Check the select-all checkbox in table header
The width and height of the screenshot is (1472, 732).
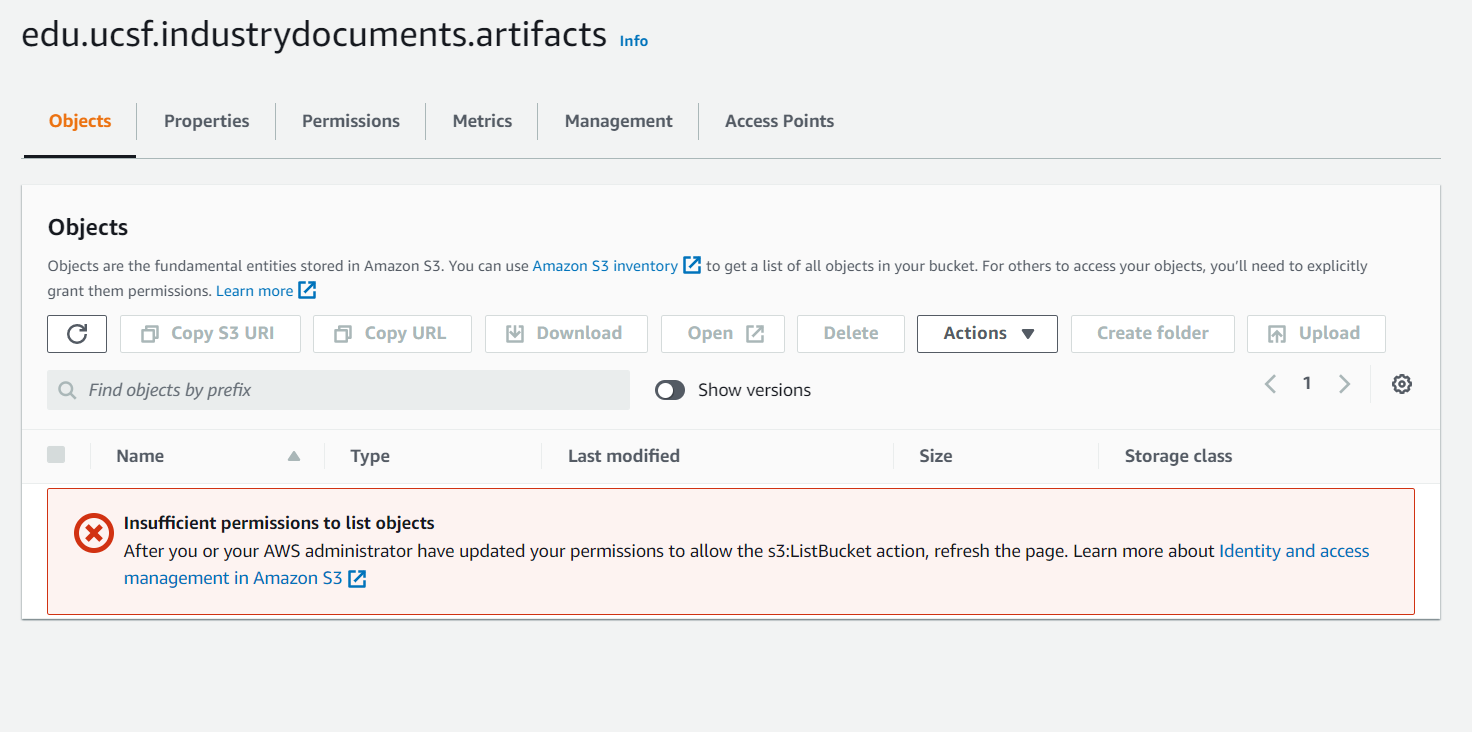click(x=56, y=455)
